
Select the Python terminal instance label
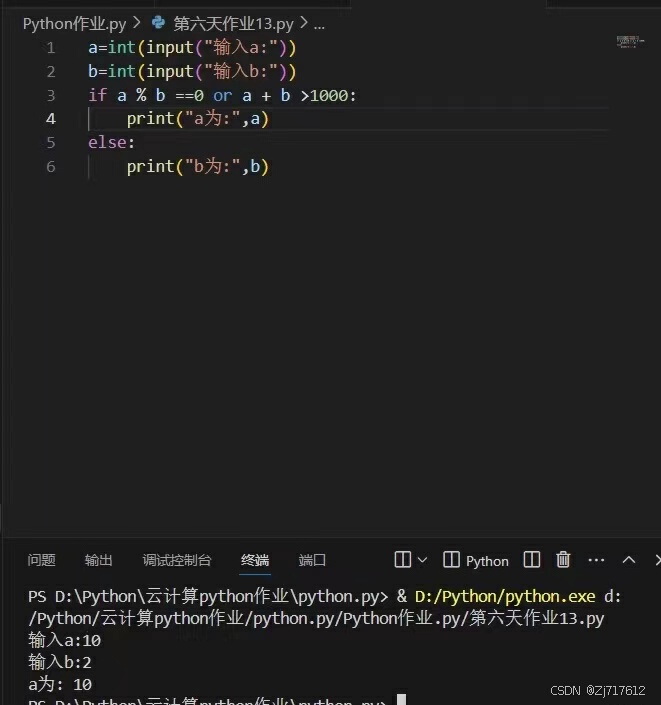tap(487, 561)
